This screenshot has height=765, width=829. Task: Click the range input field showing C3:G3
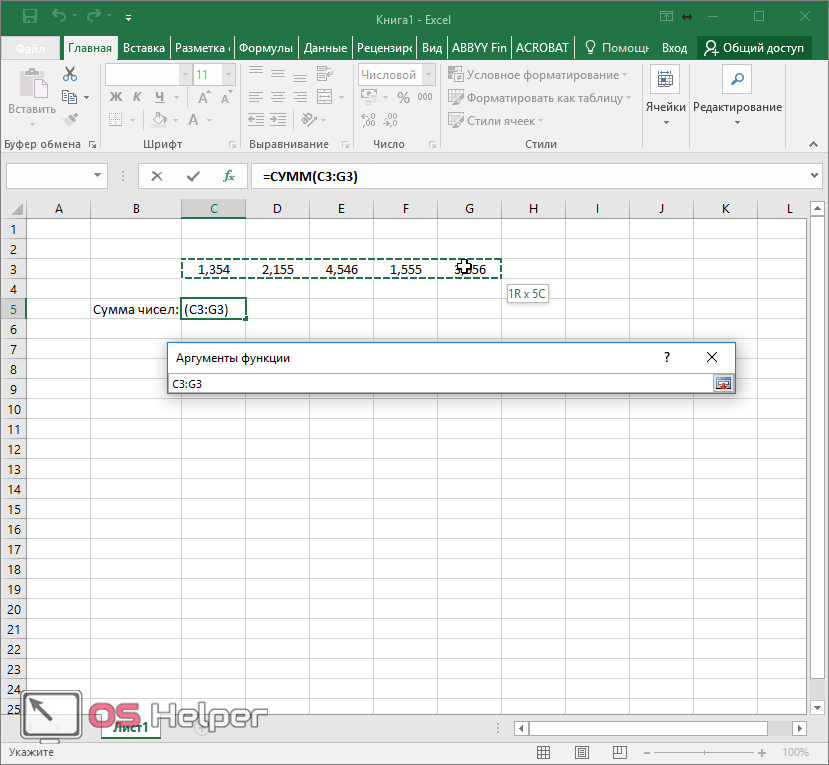pos(438,384)
